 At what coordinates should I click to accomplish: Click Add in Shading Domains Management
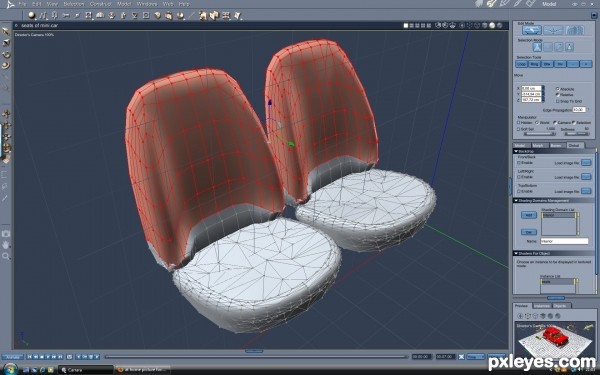528,215
